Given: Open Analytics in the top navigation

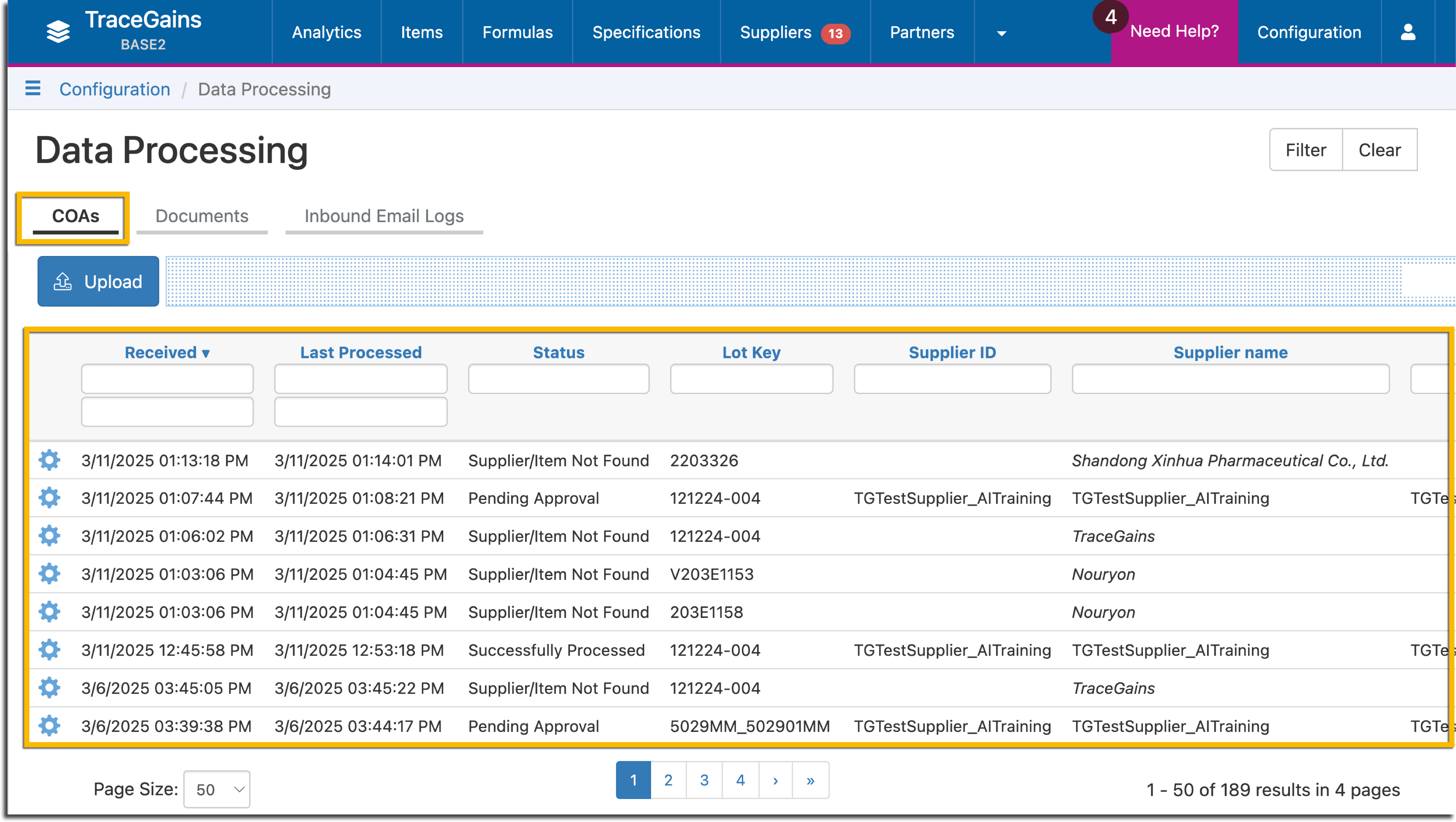Looking at the screenshot, I should (x=326, y=32).
